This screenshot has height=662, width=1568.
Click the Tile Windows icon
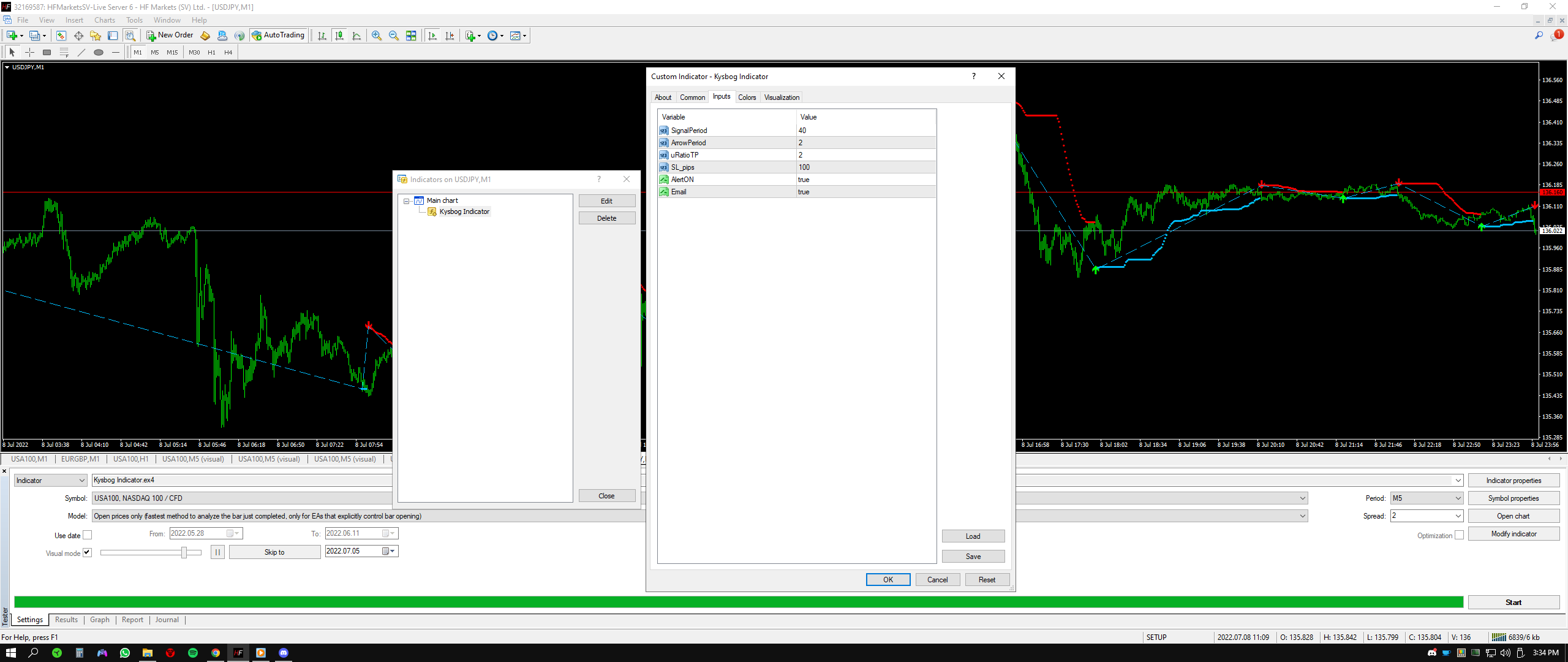coord(411,36)
